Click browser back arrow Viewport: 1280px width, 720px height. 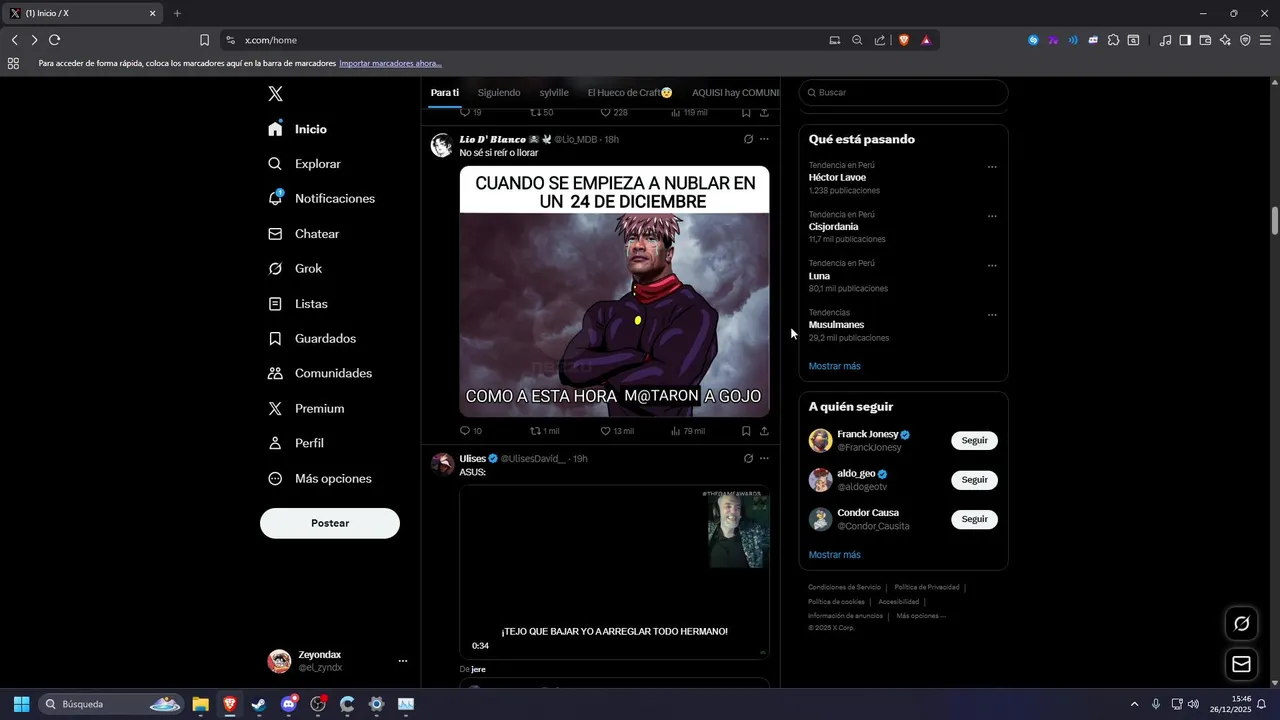point(14,40)
